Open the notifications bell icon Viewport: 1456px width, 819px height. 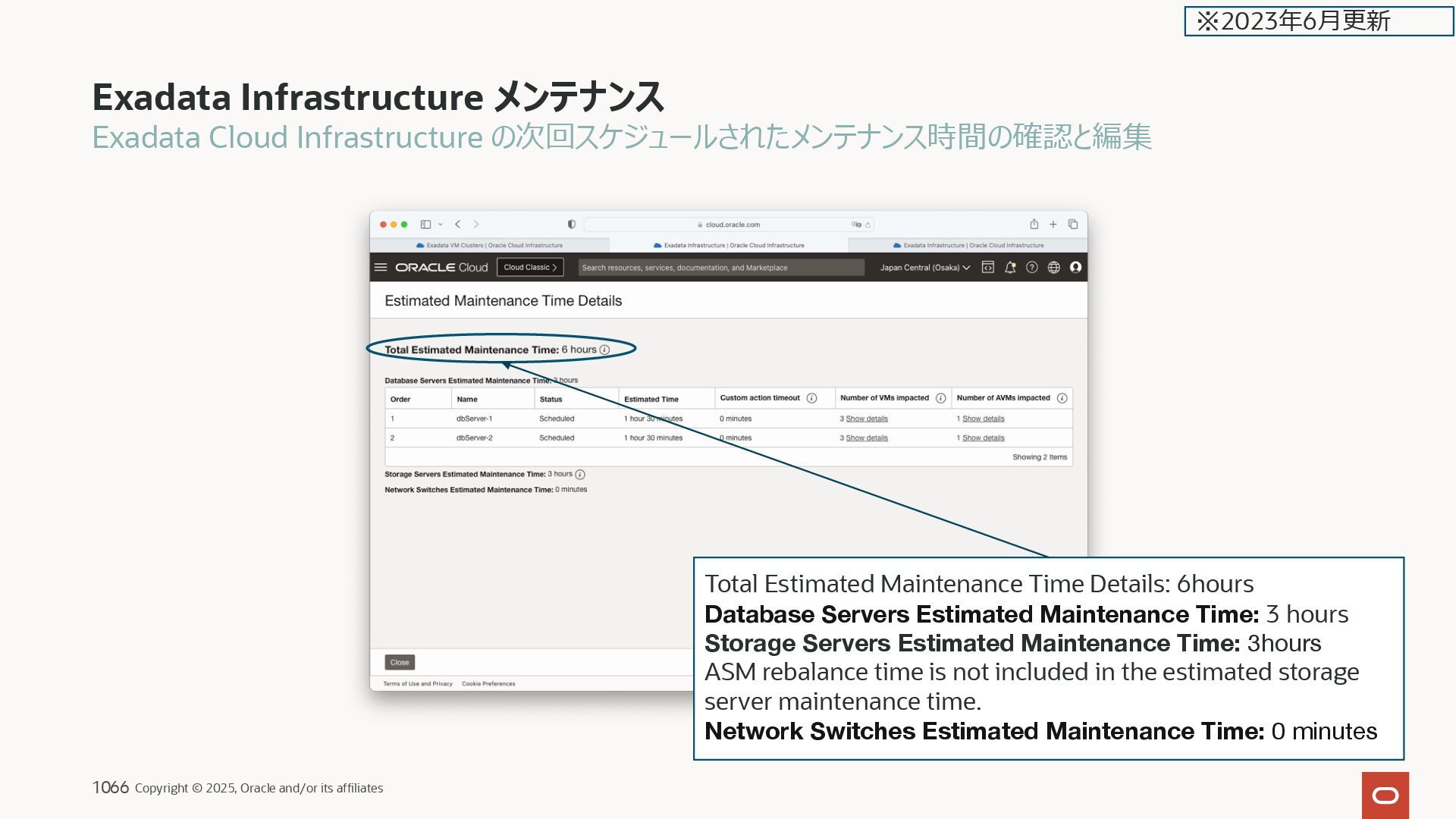tap(1010, 268)
